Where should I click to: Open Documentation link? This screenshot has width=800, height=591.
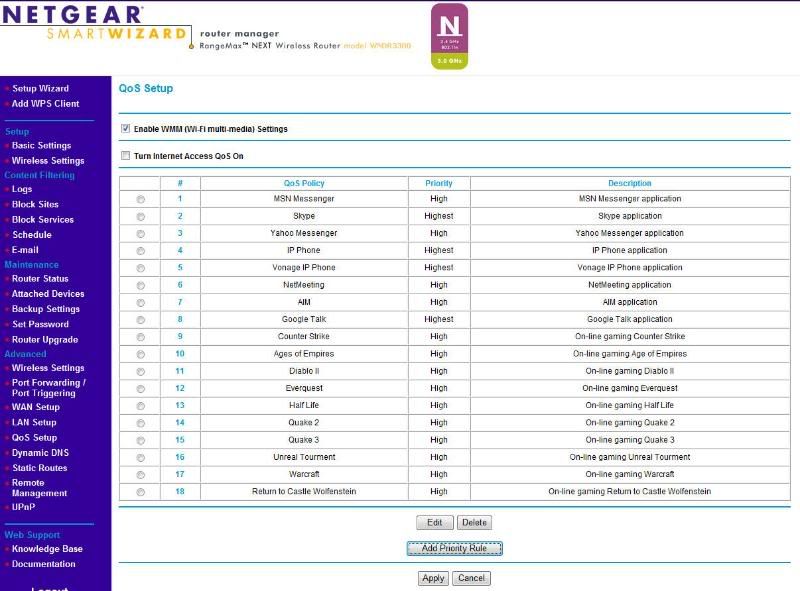click(43, 564)
